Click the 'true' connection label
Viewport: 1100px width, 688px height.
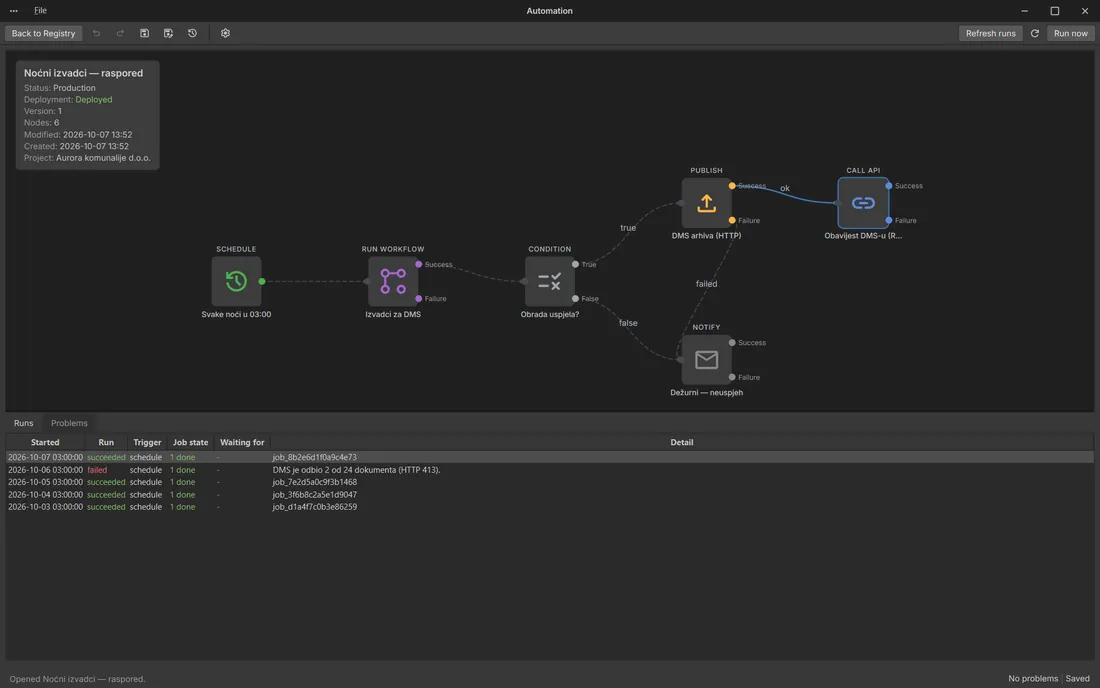(x=628, y=228)
